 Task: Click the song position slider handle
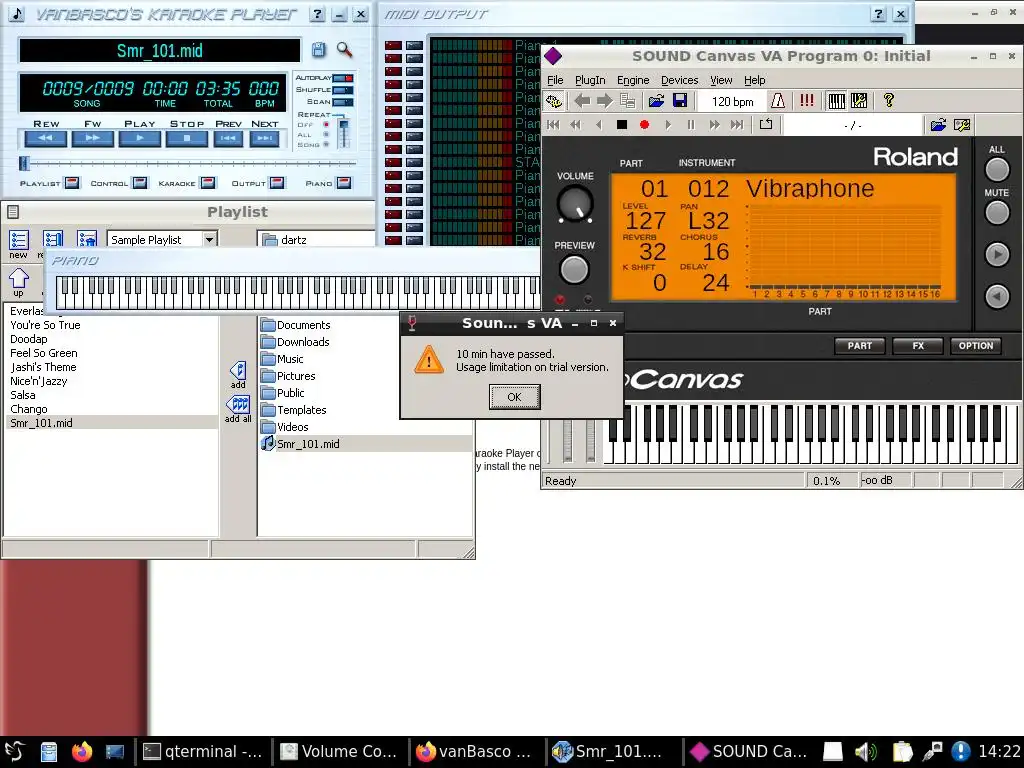(x=24, y=163)
